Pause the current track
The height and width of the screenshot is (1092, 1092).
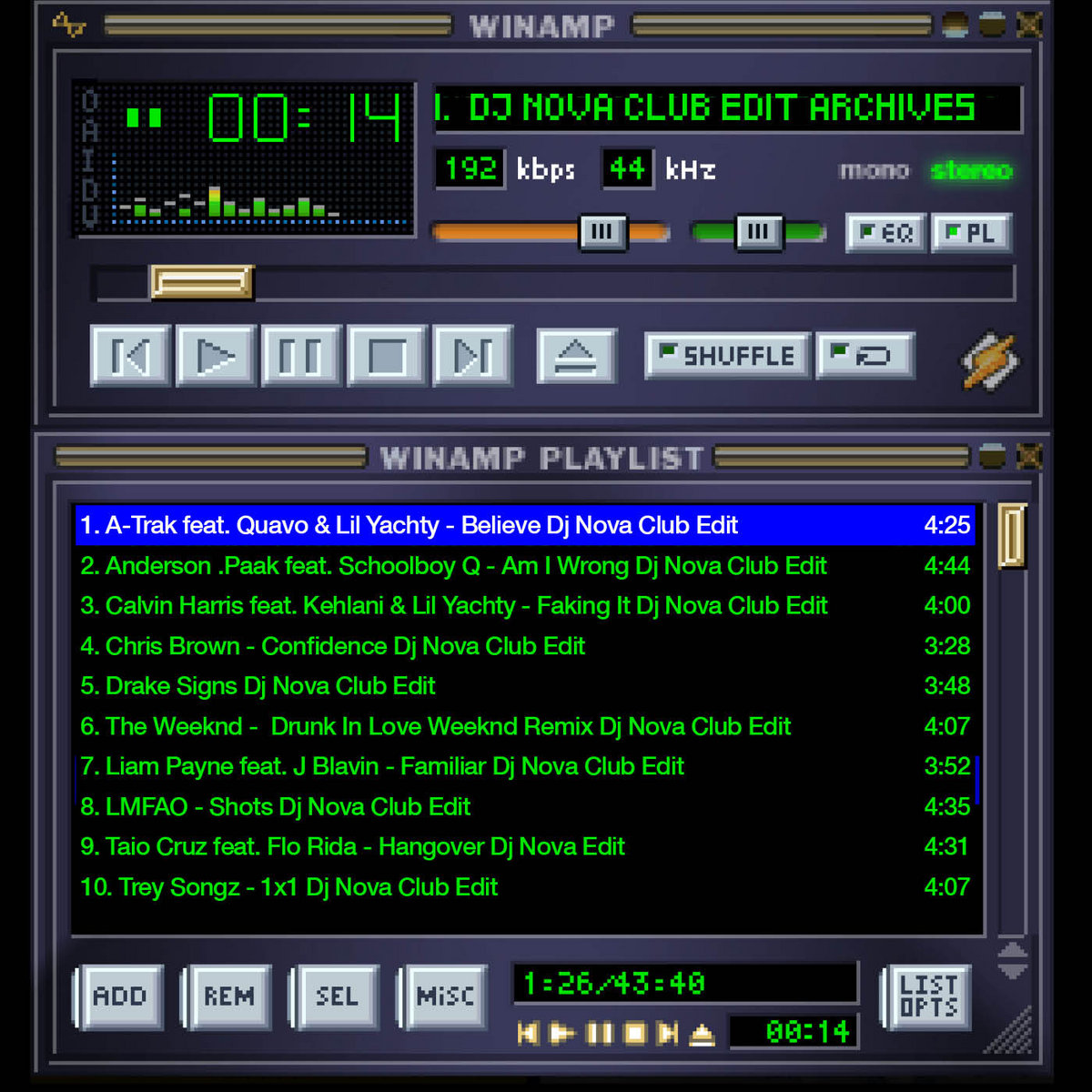[301, 356]
